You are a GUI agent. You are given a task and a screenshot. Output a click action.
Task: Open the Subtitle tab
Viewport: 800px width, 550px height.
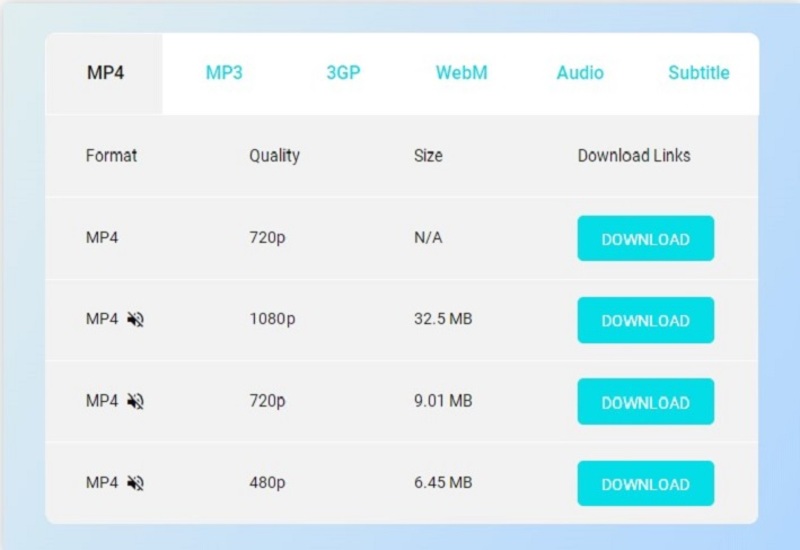coord(698,73)
